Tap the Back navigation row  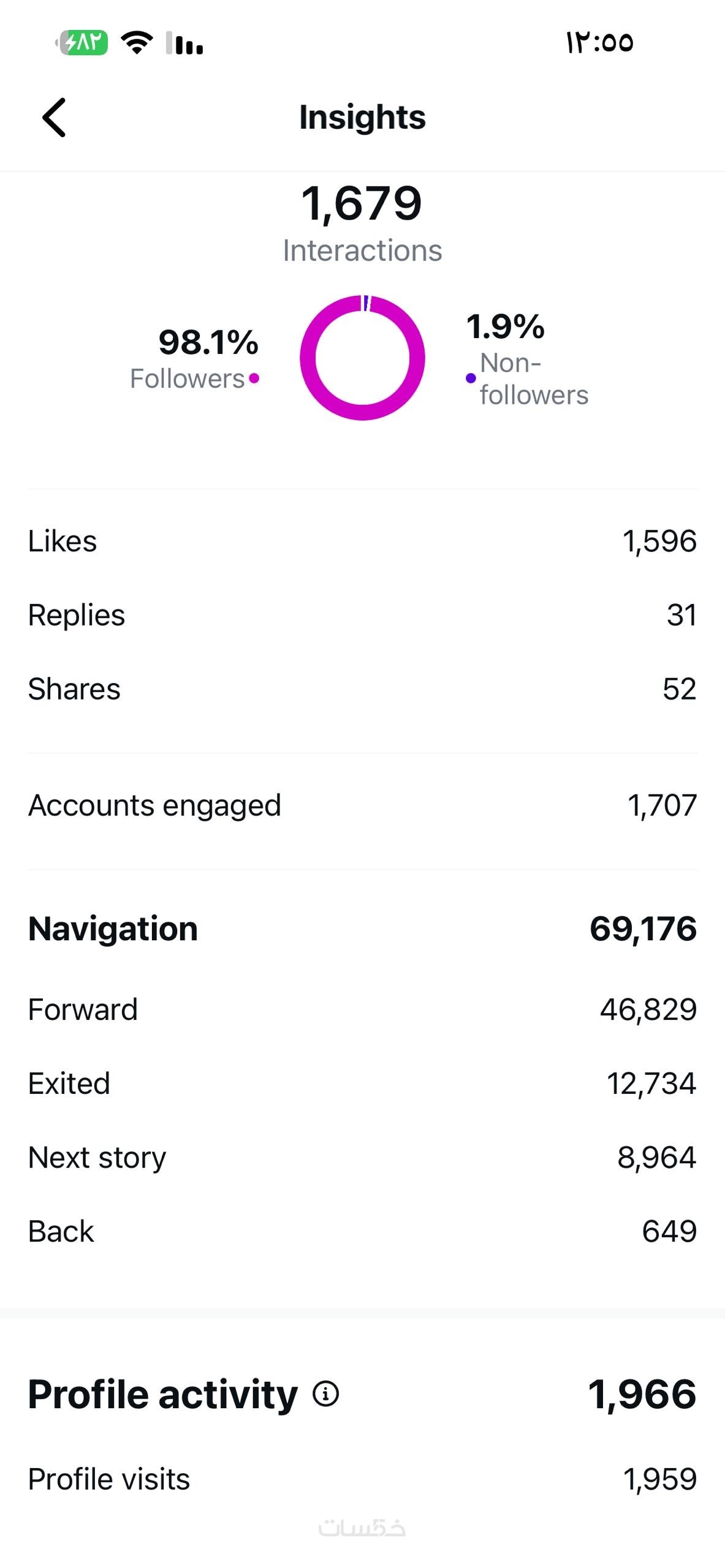pyautogui.click(x=362, y=1232)
